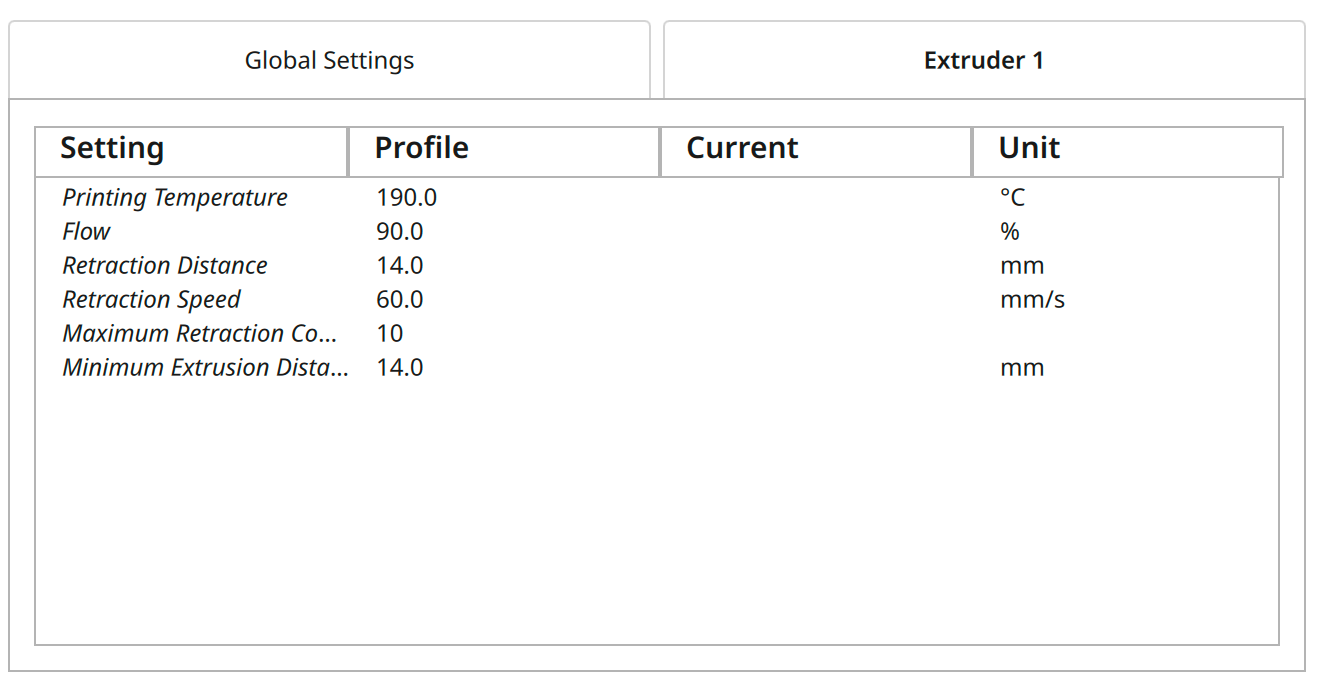Switch to the Global Settings tab
This screenshot has width=1324, height=686.
coord(329,60)
